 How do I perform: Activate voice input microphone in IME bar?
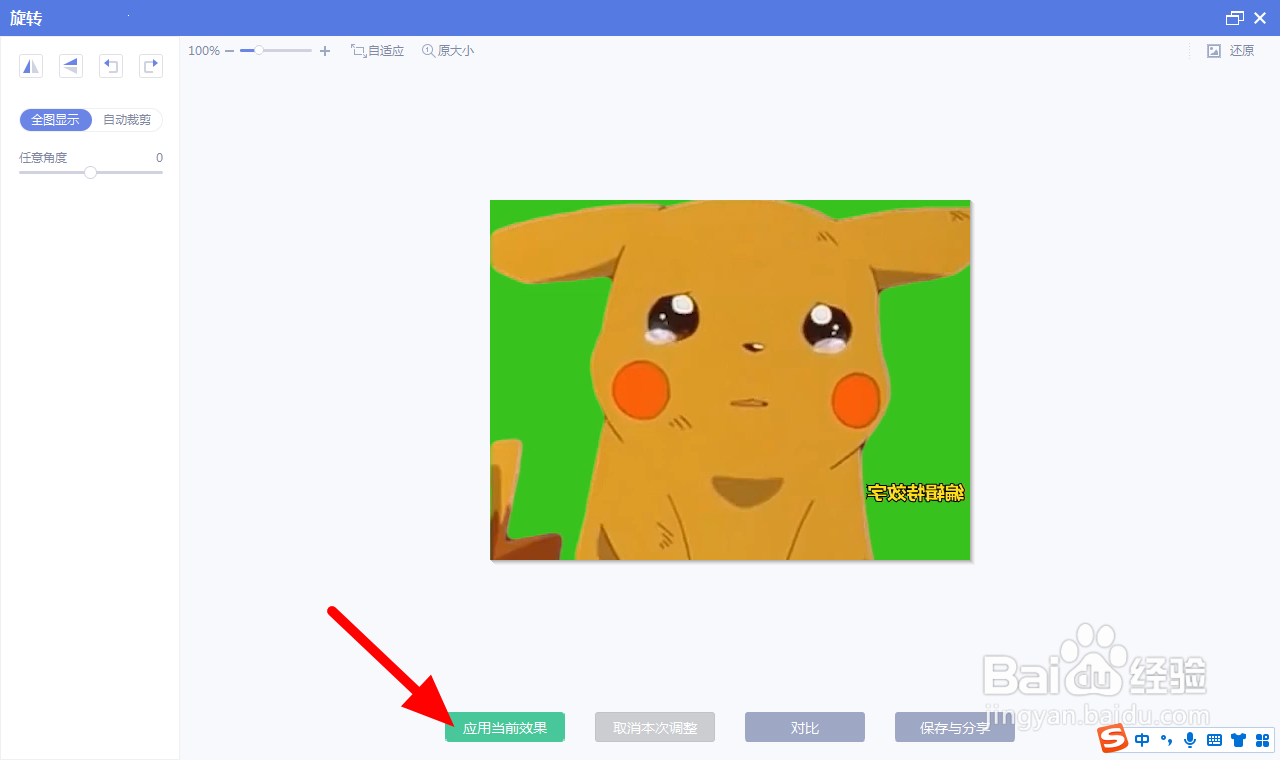point(1190,740)
